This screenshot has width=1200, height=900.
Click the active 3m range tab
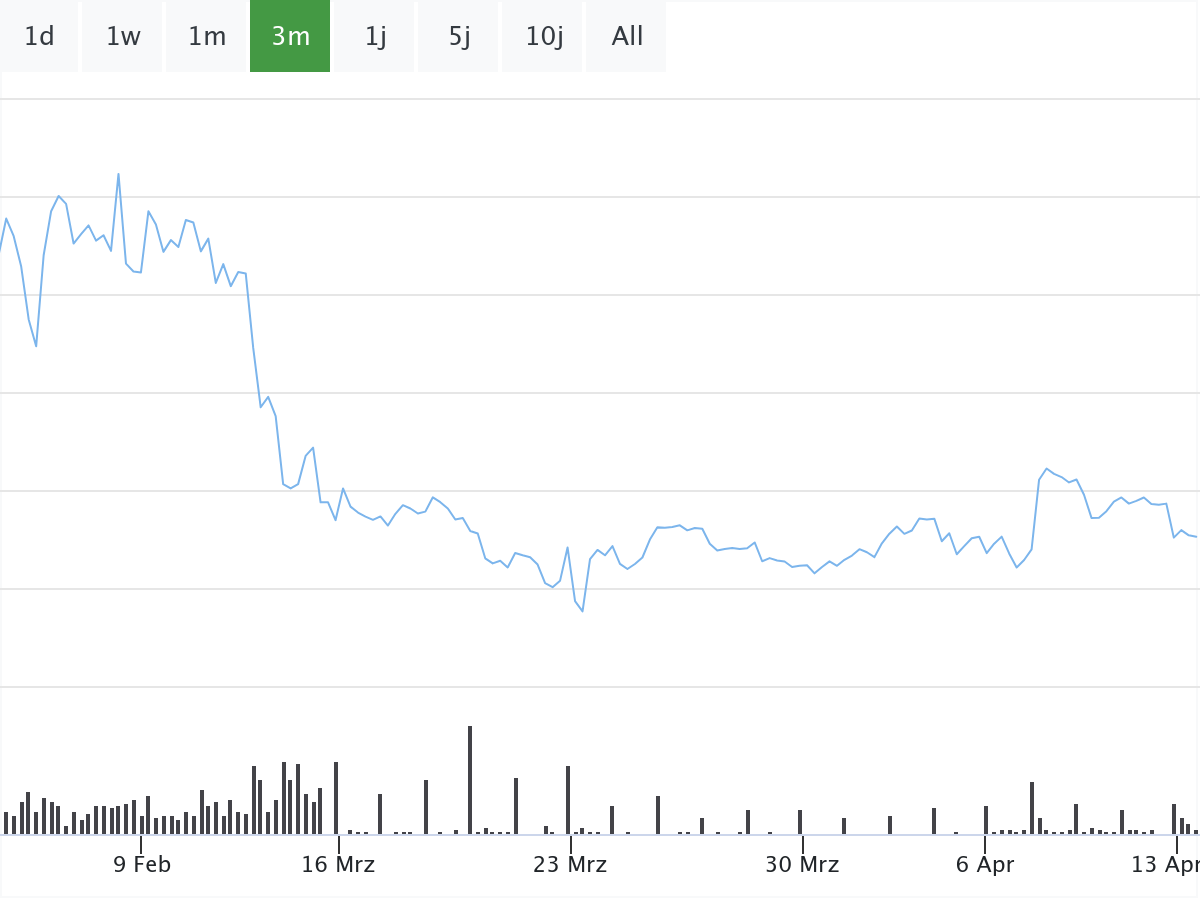(290, 37)
